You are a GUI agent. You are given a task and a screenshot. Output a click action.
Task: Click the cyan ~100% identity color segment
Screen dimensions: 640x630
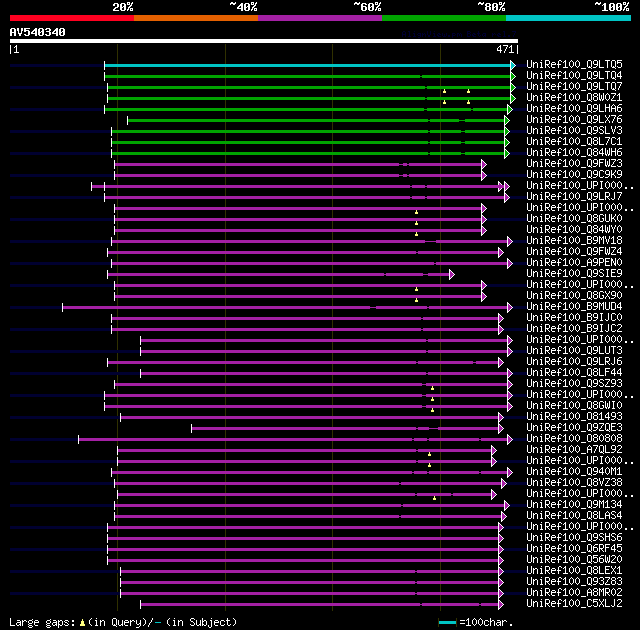(569, 18)
